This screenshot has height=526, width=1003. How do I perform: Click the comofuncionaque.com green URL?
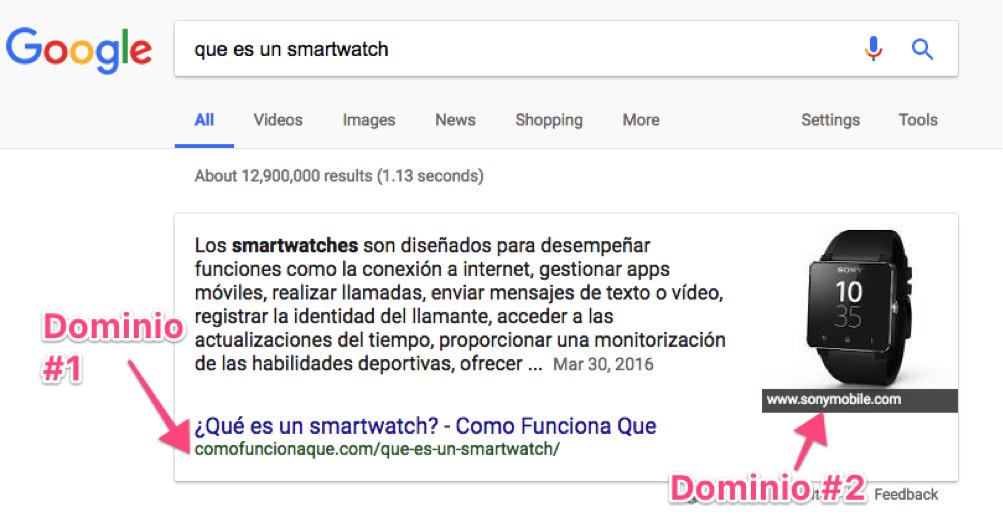[x=377, y=449]
